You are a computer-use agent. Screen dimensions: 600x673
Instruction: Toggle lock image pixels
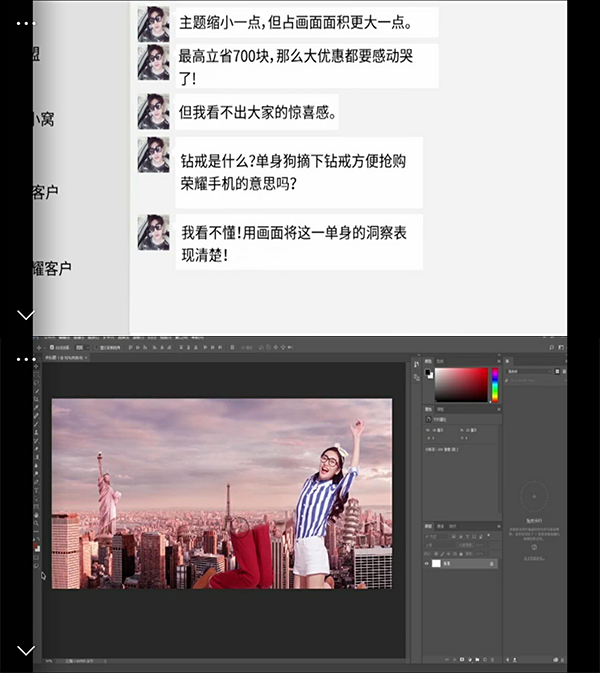tap(442, 554)
